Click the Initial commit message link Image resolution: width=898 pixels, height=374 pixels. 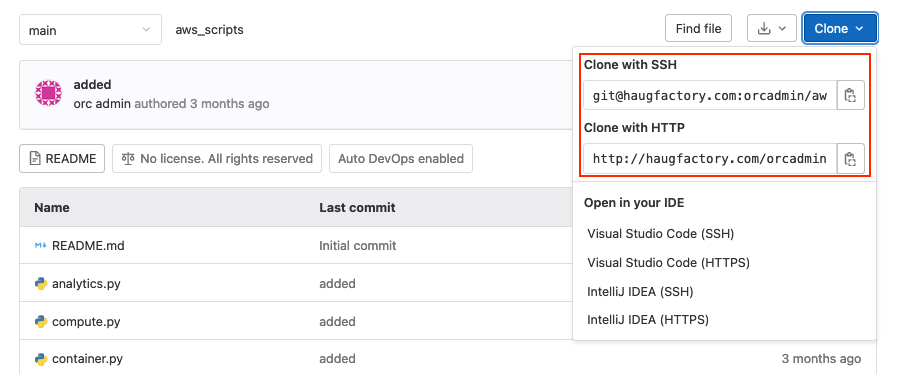tap(358, 246)
